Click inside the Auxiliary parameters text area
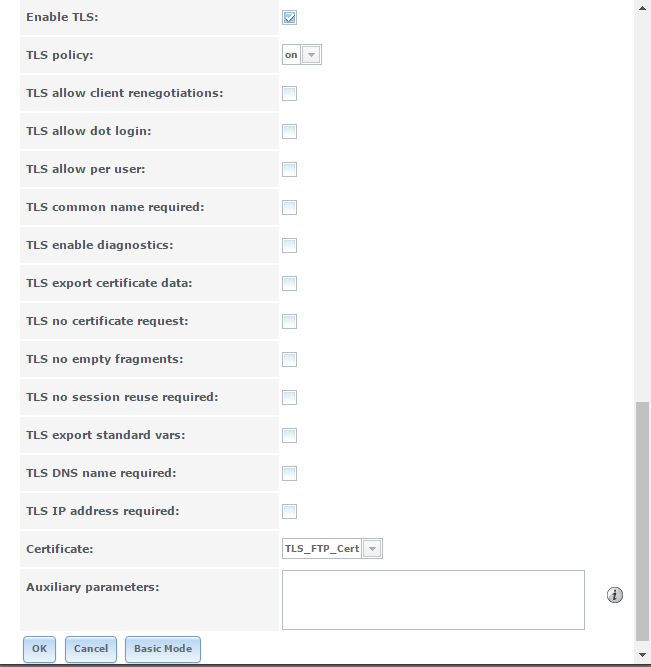Viewport: 651px width, 667px height. [433, 600]
